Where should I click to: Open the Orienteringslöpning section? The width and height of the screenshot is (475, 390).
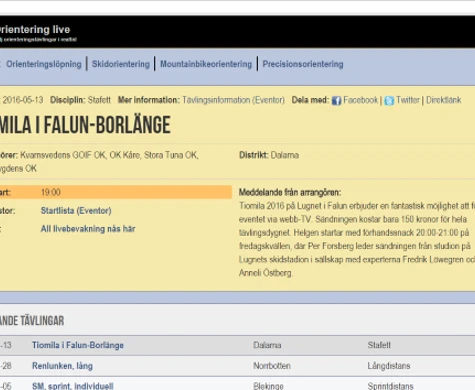point(44,64)
